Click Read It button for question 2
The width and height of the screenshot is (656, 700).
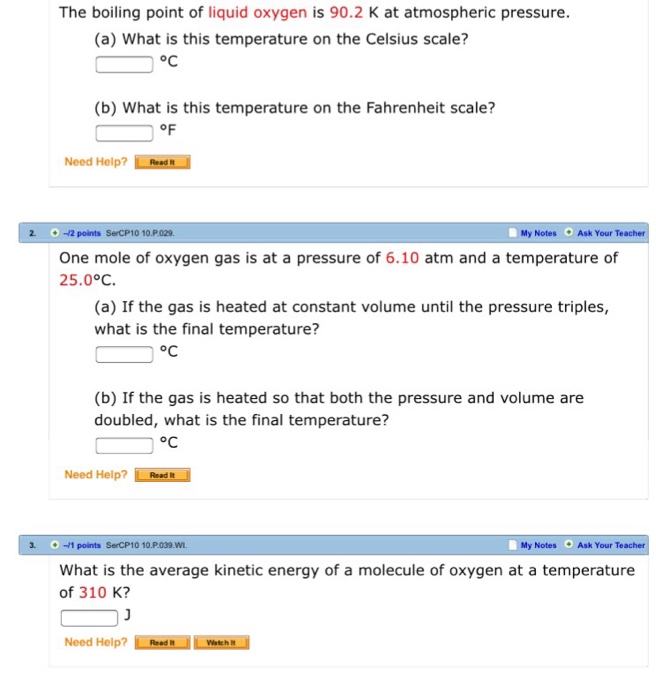pos(162,475)
